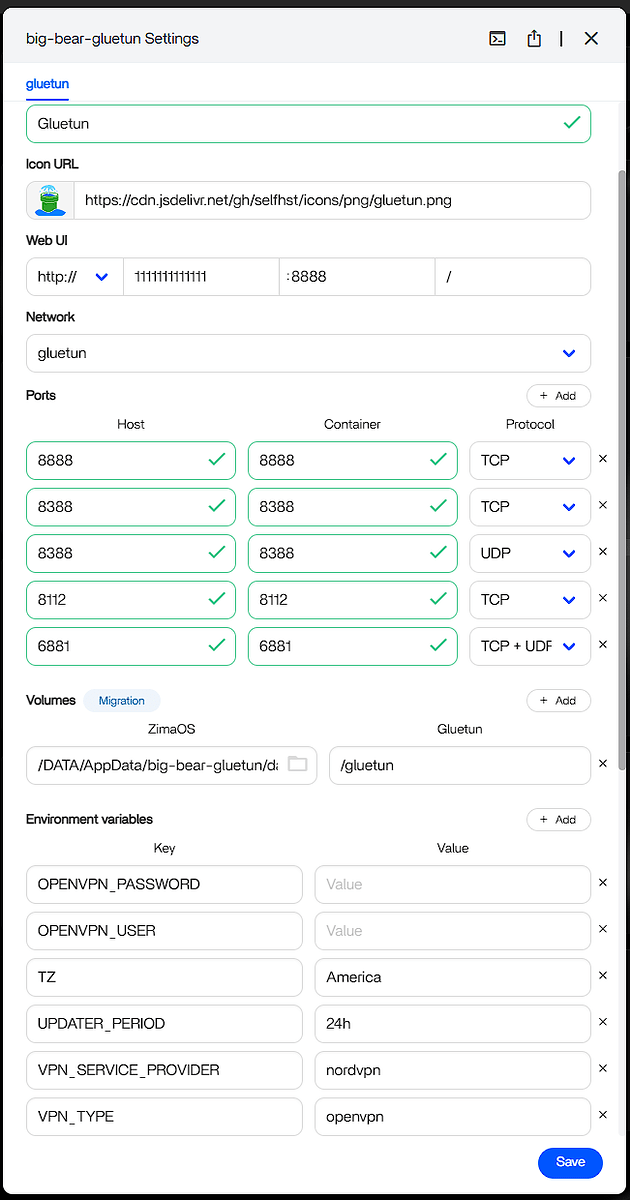Open folder browser for ZimaOS volume path
Screen dimensions: 630x1200
[297, 765]
